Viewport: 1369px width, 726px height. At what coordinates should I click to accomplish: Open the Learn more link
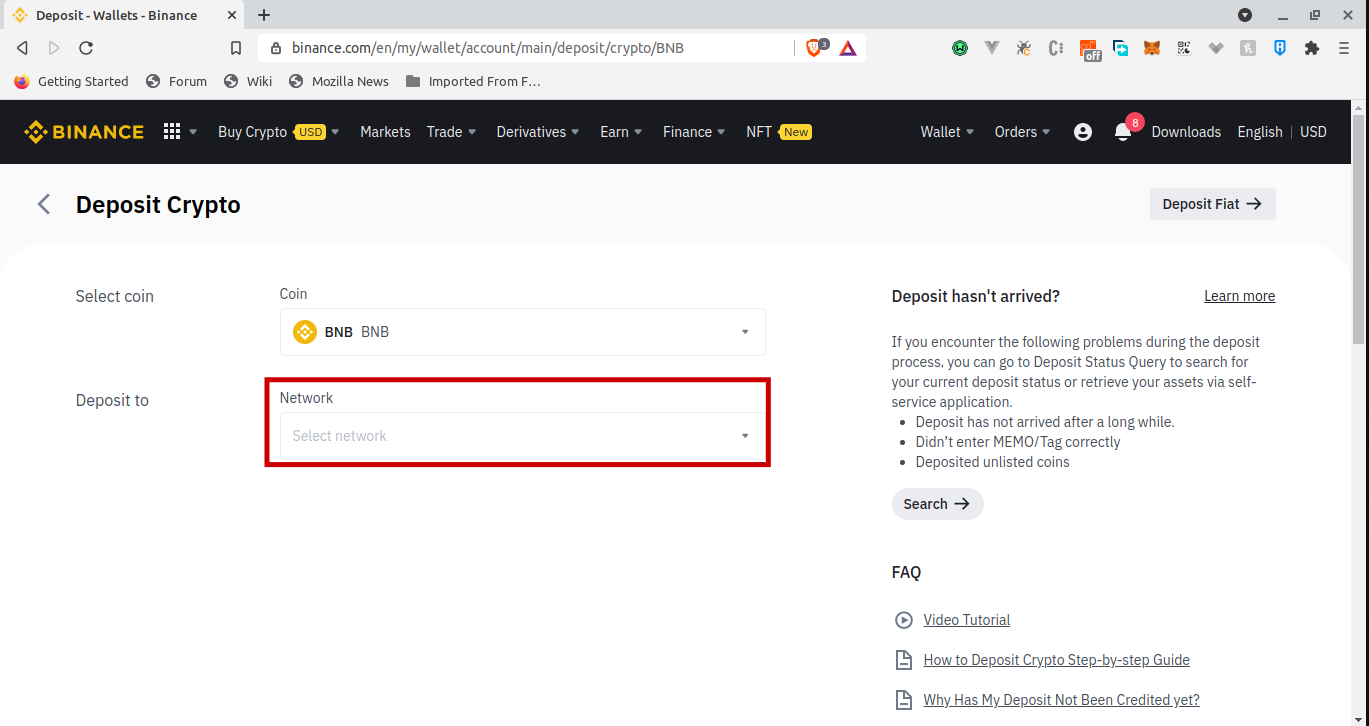pyautogui.click(x=1240, y=296)
